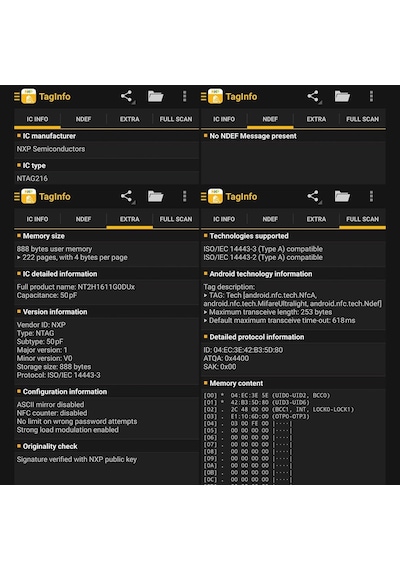Switch to the EXTRA tab above IC manufacturer
Viewport: 400px width, 570px height.
pos(129,119)
